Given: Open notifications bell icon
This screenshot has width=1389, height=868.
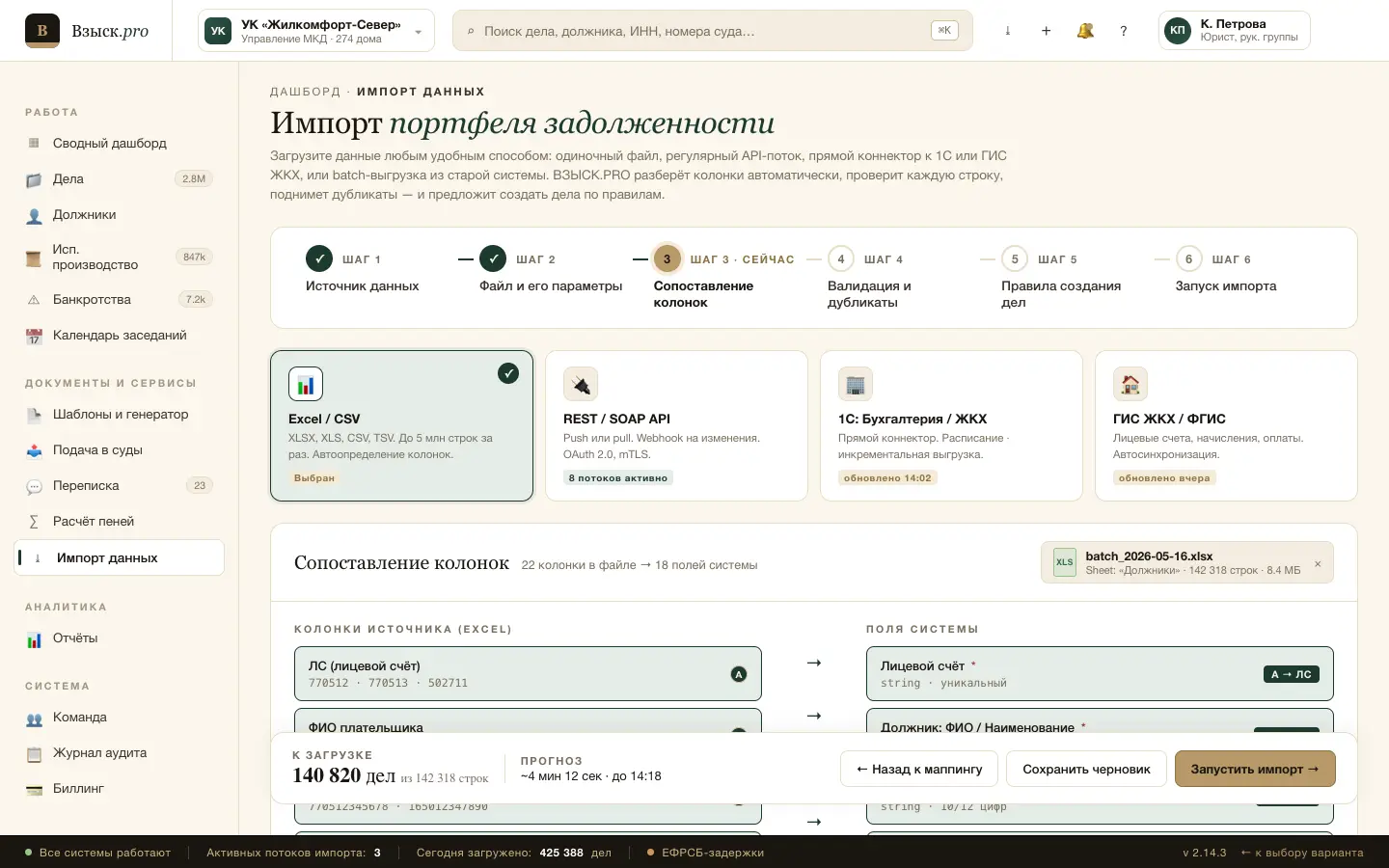Looking at the screenshot, I should coord(1085,31).
